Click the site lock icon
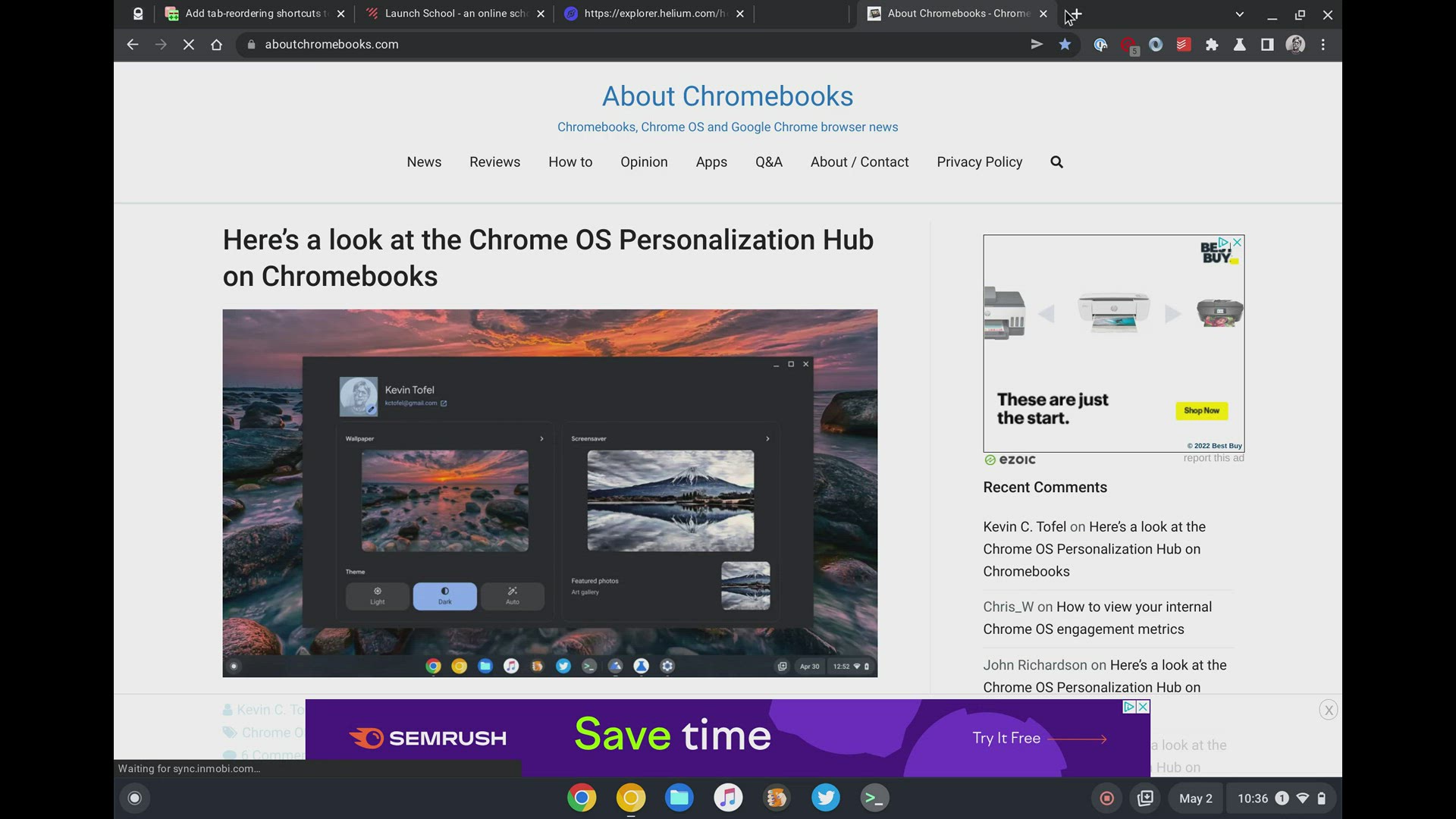 250,45
